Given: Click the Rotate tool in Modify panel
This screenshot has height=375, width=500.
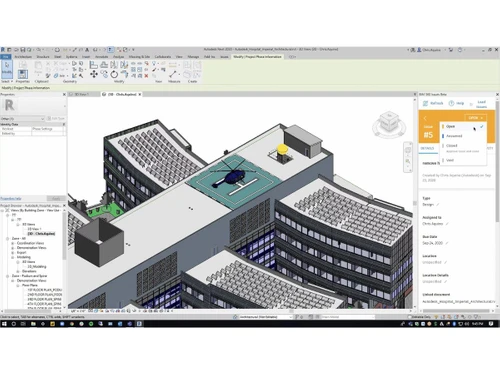Looking at the screenshot, I should (114, 74).
